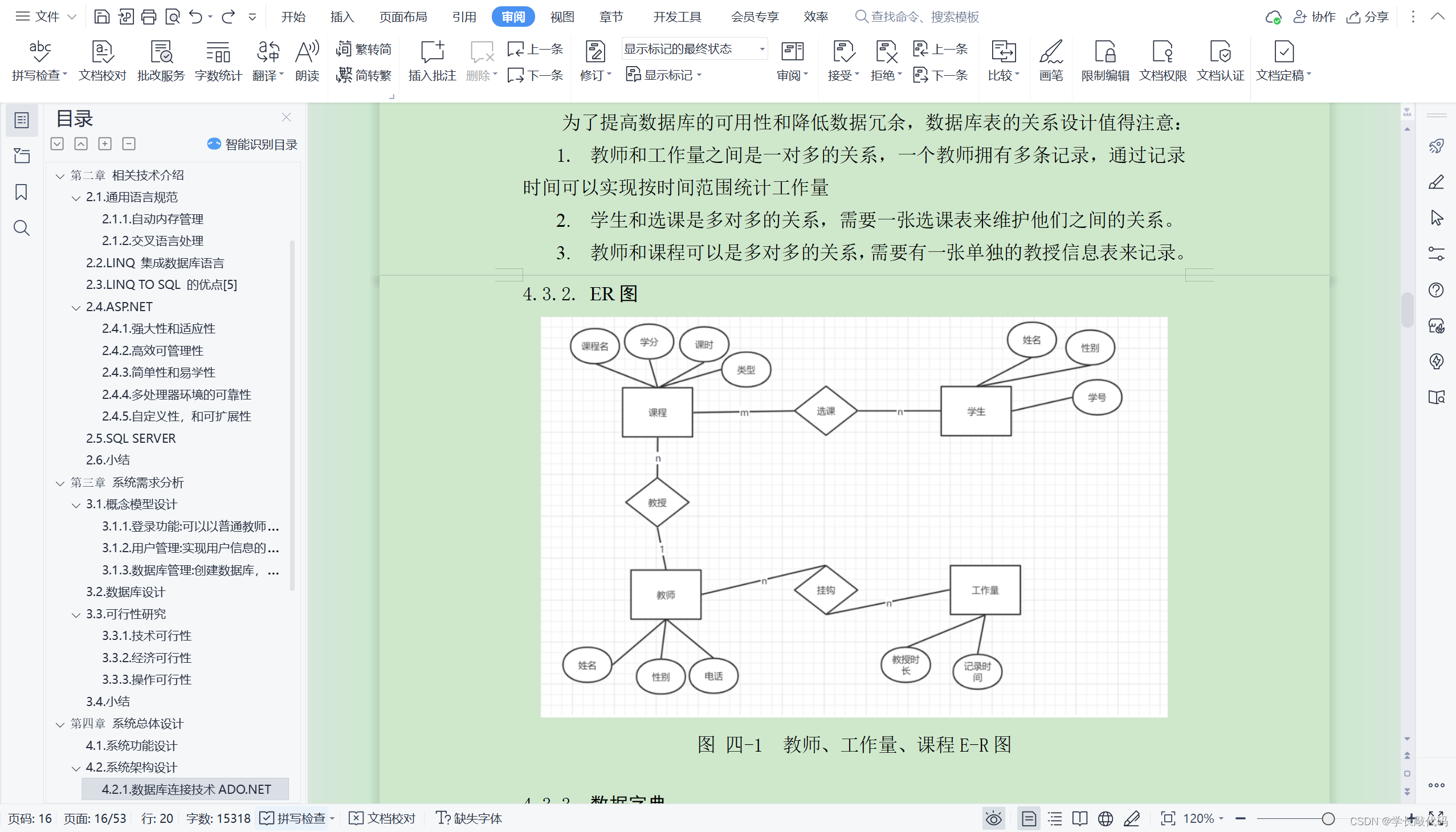This screenshot has width=1456, height=832.
Task: Open the search icon in left sidebar
Action: pos(21,228)
